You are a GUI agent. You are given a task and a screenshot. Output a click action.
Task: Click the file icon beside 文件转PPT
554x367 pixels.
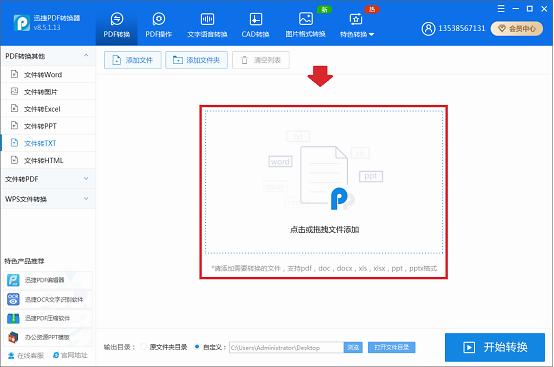click(x=14, y=125)
